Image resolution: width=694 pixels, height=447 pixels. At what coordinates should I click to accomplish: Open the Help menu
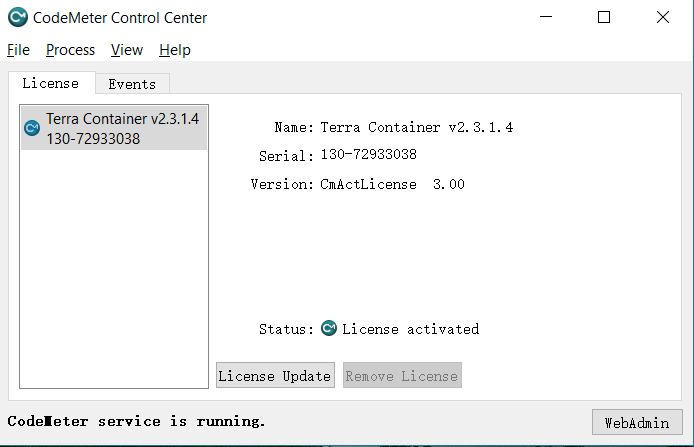[x=175, y=50]
